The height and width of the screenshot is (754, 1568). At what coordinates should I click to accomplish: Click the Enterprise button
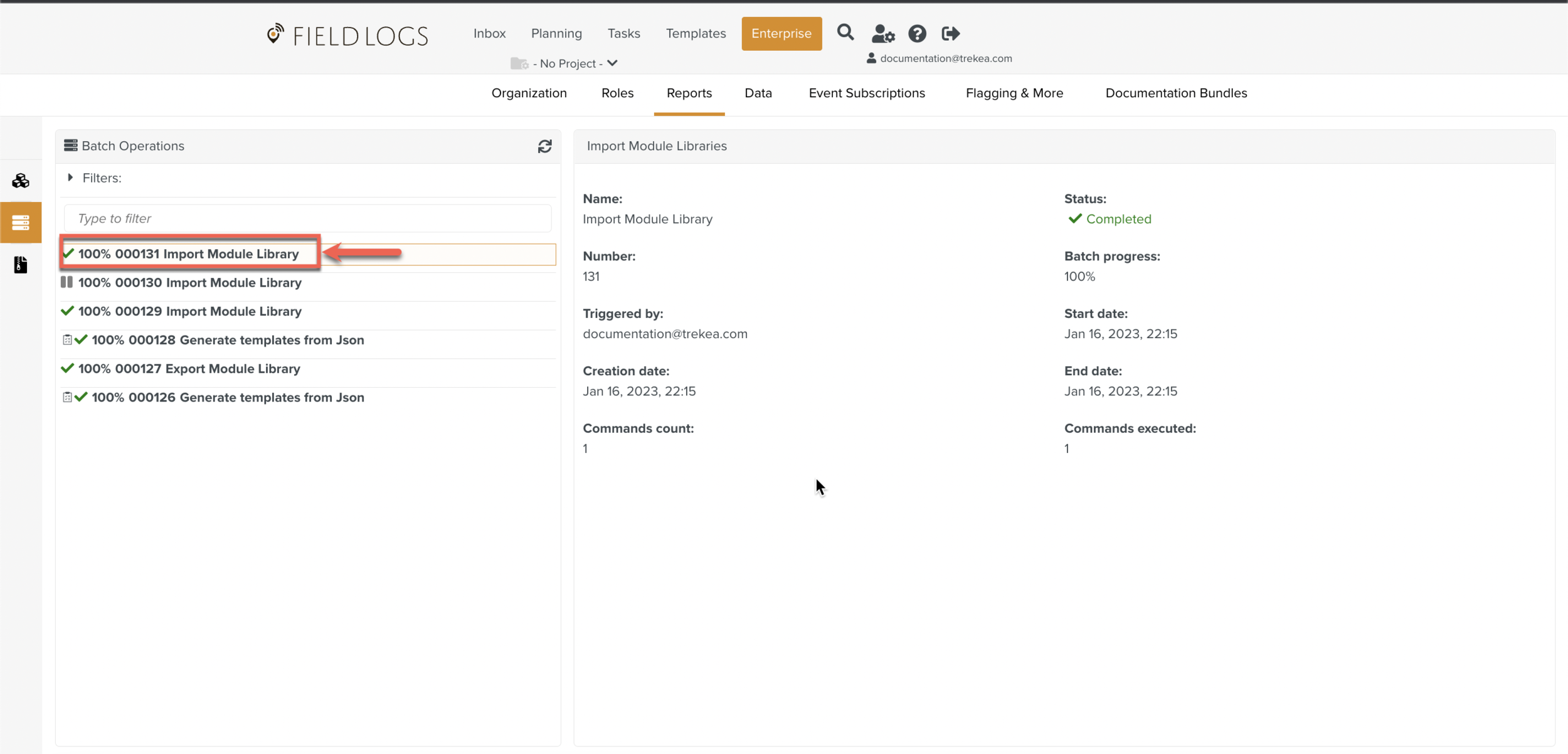(x=781, y=34)
